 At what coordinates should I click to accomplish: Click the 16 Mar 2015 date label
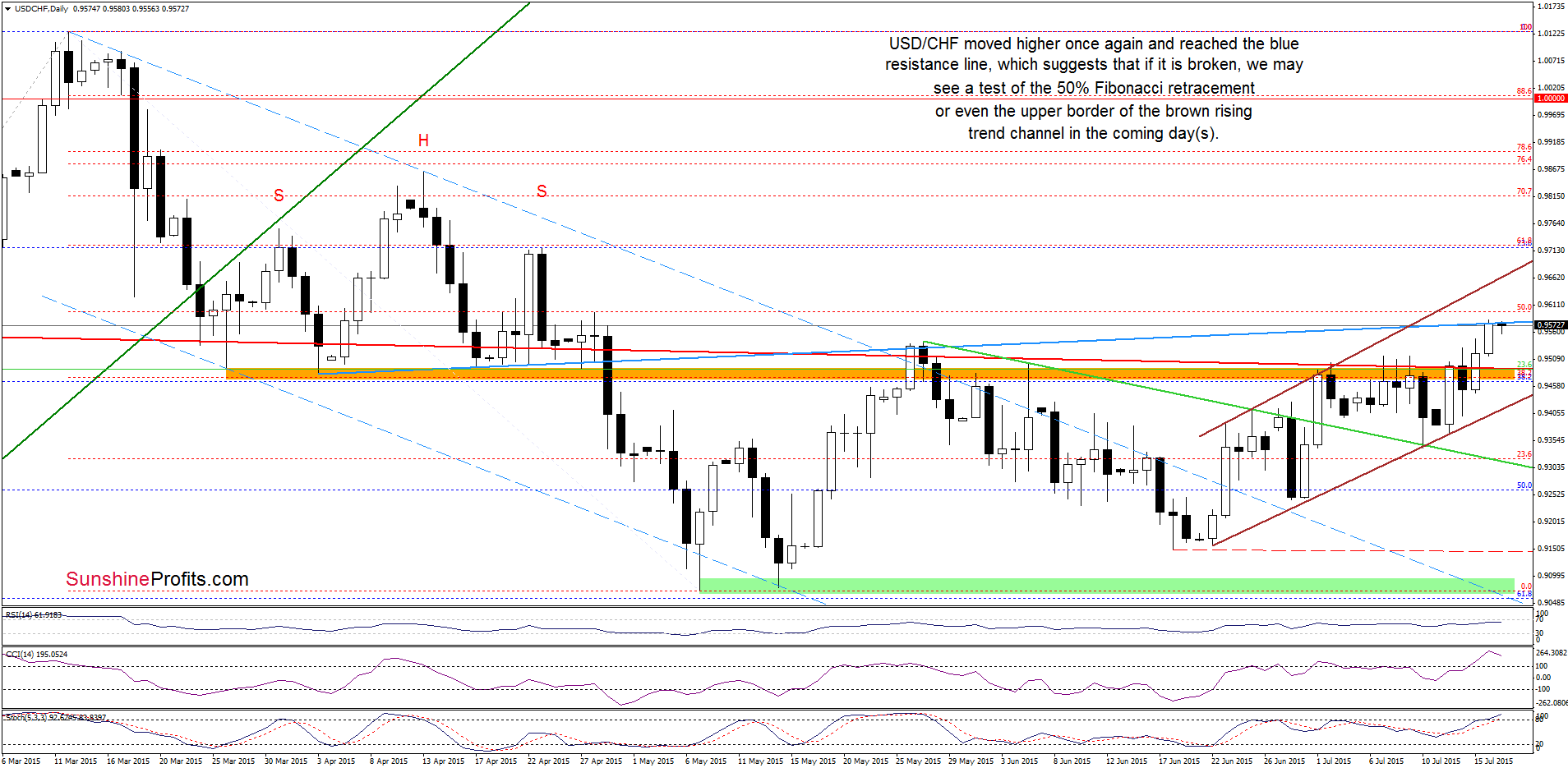(128, 761)
